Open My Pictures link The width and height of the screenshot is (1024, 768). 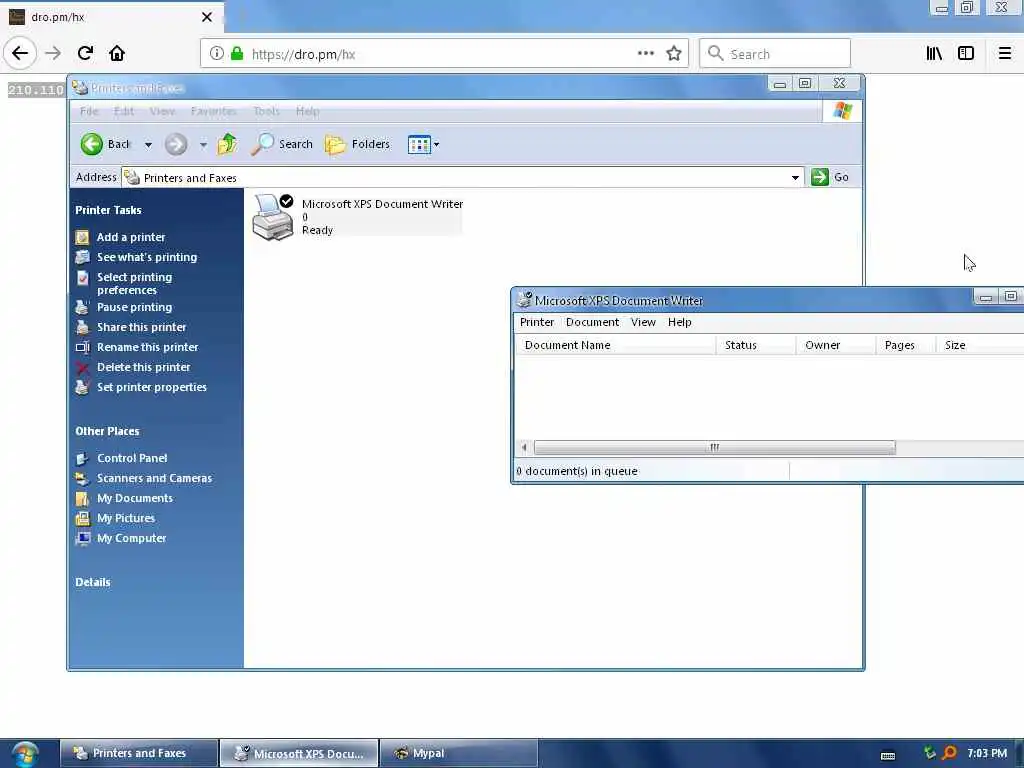pyautogui.click(x=126, y=519)
